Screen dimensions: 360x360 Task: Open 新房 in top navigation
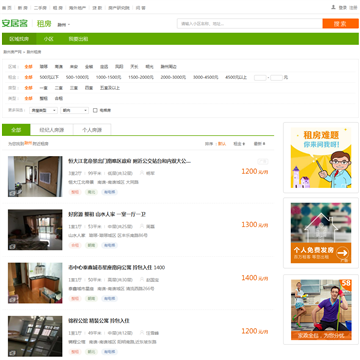23,8
